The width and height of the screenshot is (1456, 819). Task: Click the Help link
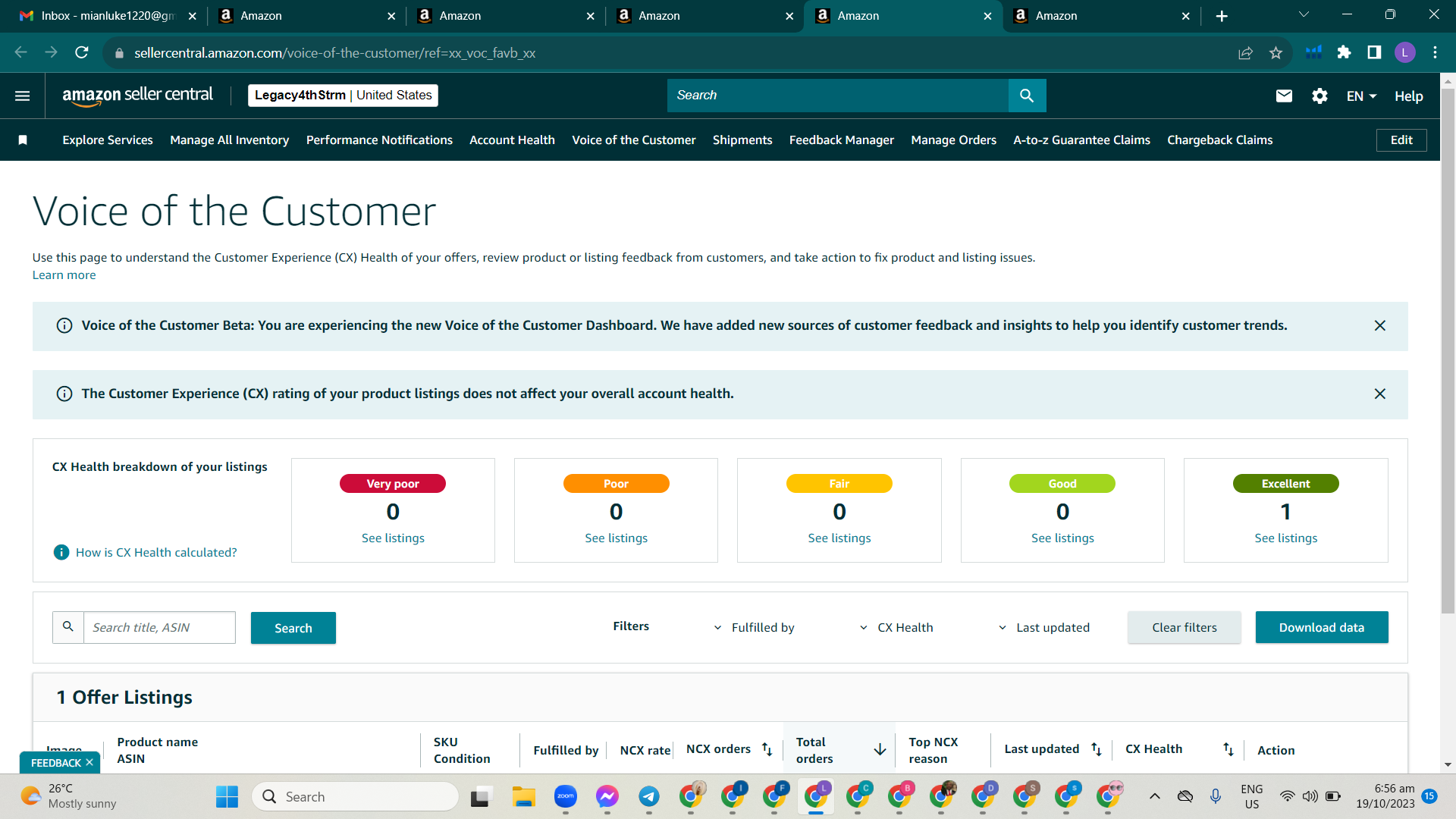tap(1408, 96)
